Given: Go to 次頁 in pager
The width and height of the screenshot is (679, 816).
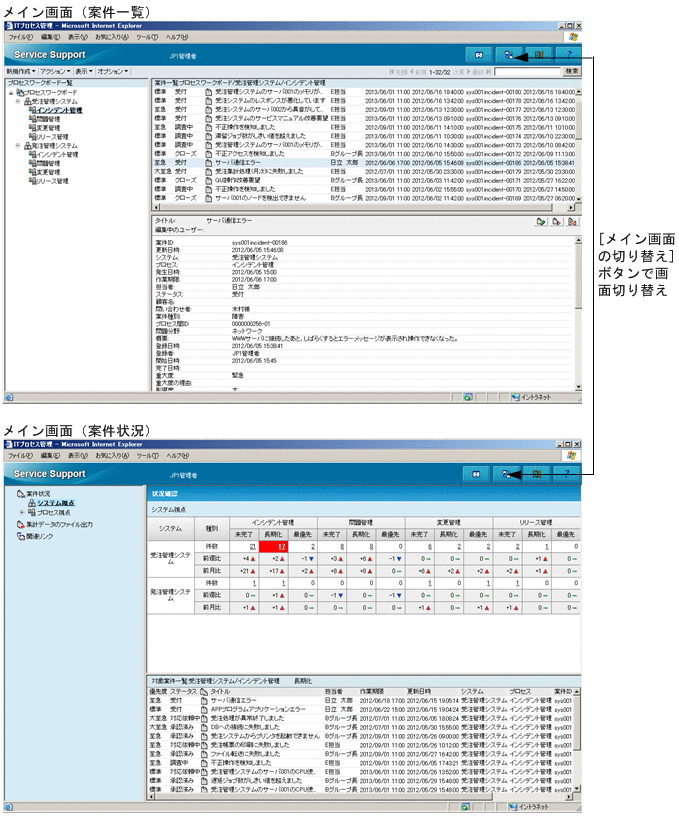Looking at the screenshot, I should point(462,72).
